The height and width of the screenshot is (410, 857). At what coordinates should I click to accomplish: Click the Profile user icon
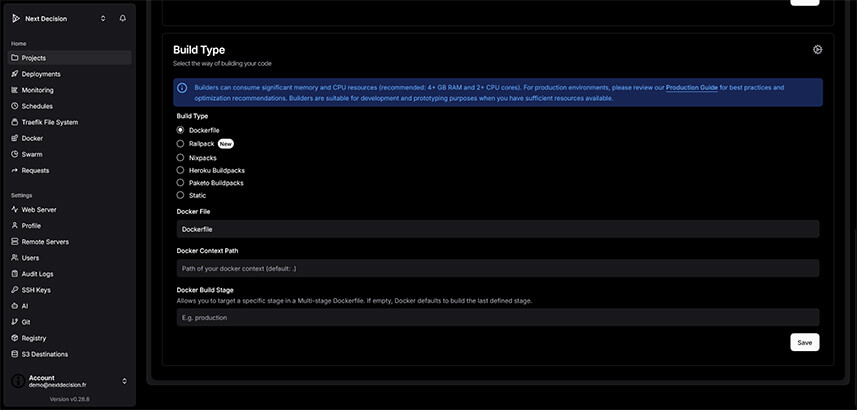(x=15, y=226)
